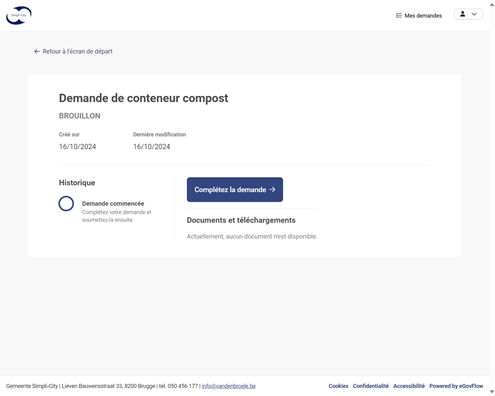The image size is (495, 396).
Task: Click Documents et téléchargements heading
Action: [x=241, y=220]
